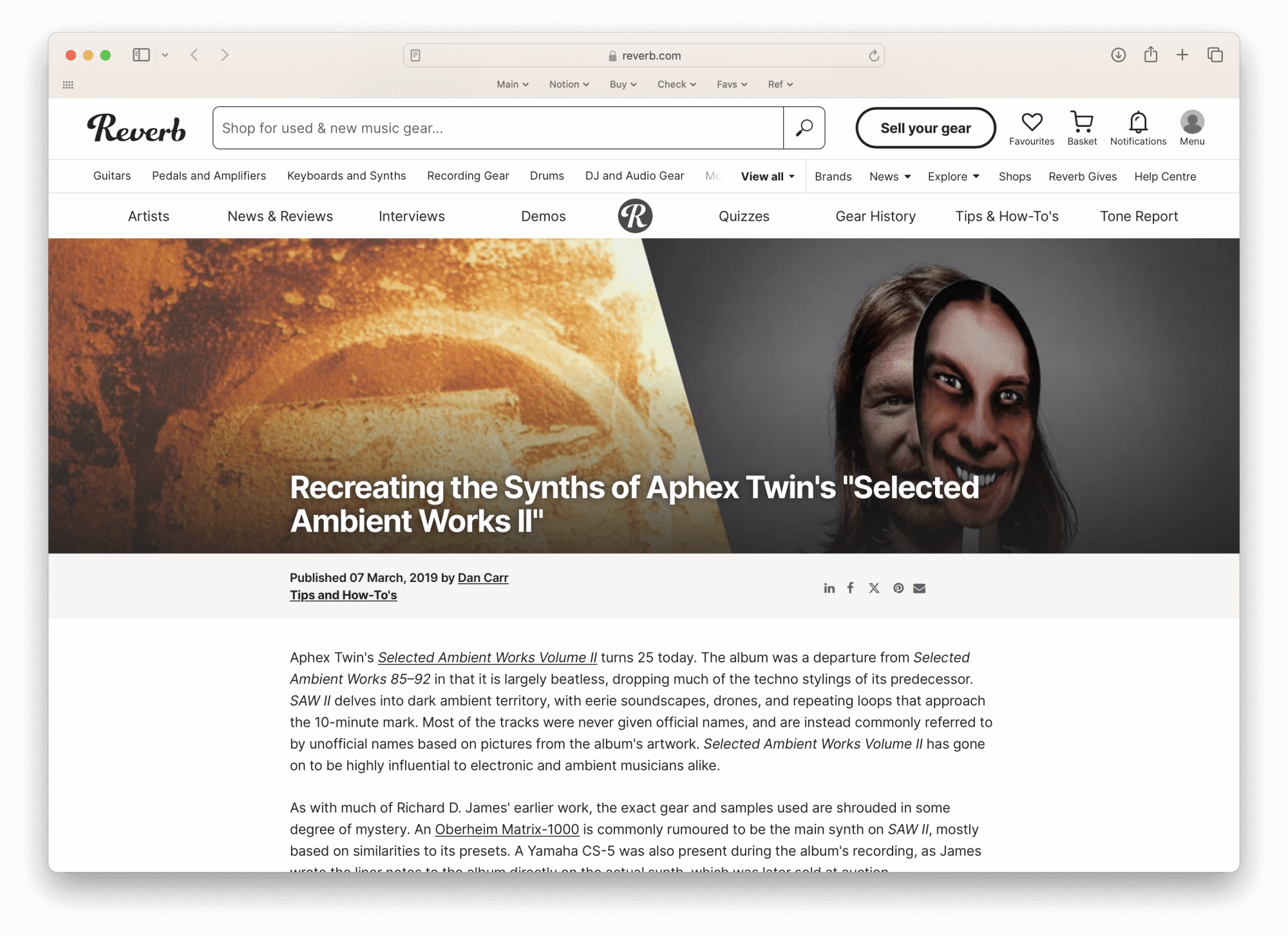
Task: Switch to the Interviews section
Action: pyautogui.click(x=412, y=216)
